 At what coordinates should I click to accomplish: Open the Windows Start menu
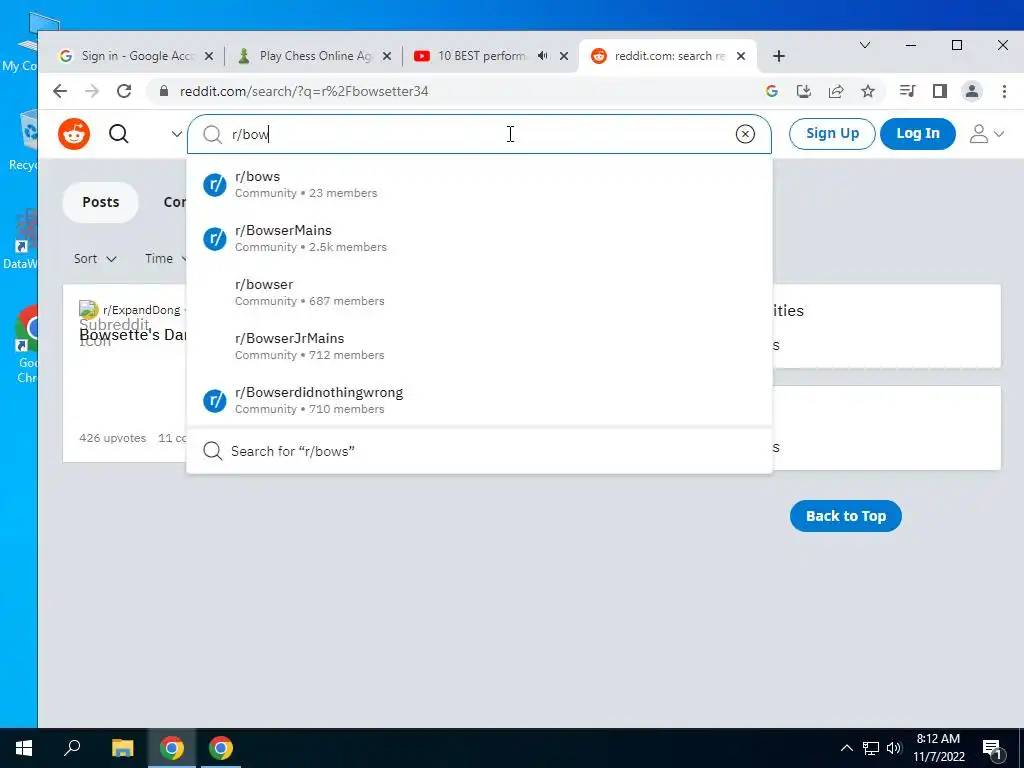click(24, 748)
